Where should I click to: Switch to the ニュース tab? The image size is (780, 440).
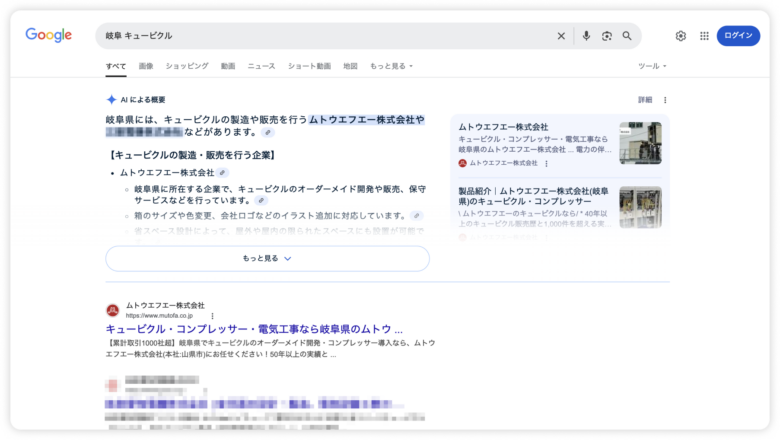pyautogui.click(x=262, y=66)
